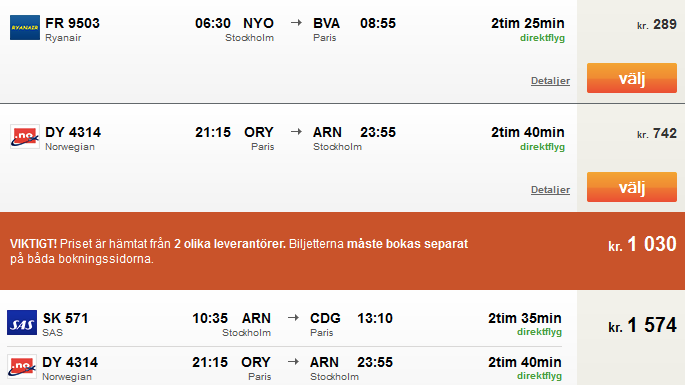
Task: Click direktflyg label under 2tim 25min
Action: [542, 38]
